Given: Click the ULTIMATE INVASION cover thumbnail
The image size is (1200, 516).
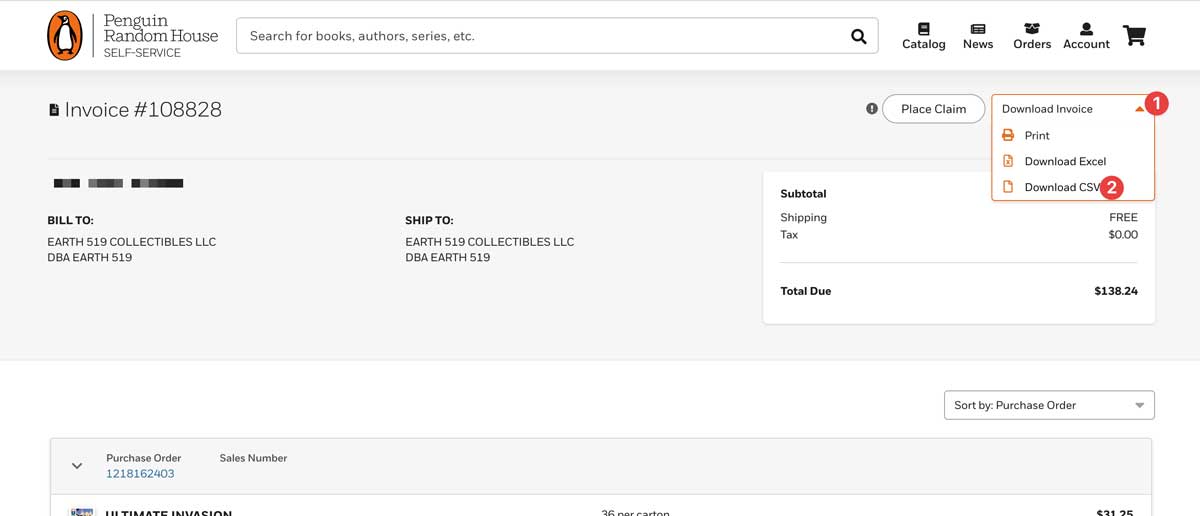Looking at the screenshot, I should (81, 512).
